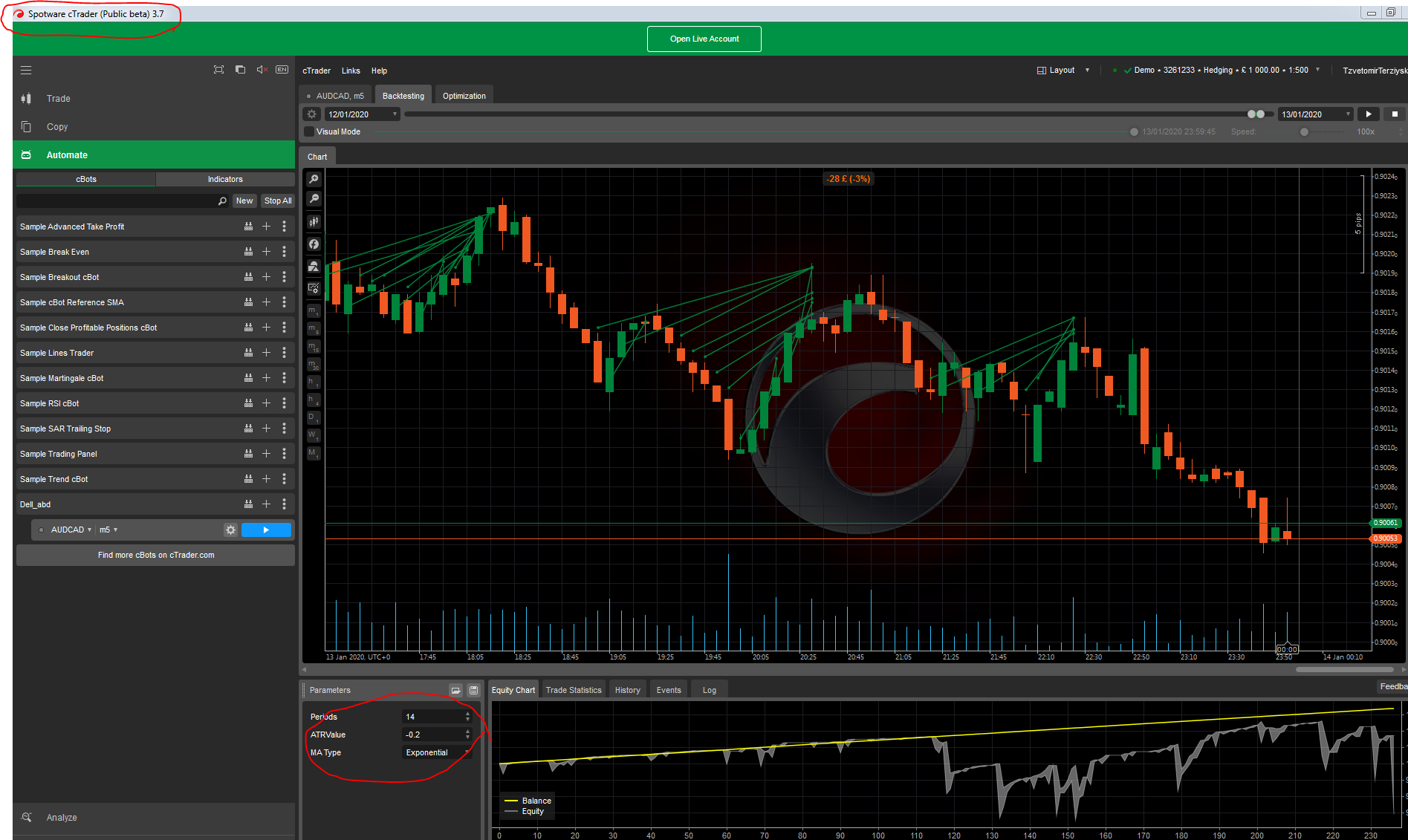The width and height of the screenshot is (1408, 840).
Task: Change chart type with candlestick icon
Action: coord(314,221)
